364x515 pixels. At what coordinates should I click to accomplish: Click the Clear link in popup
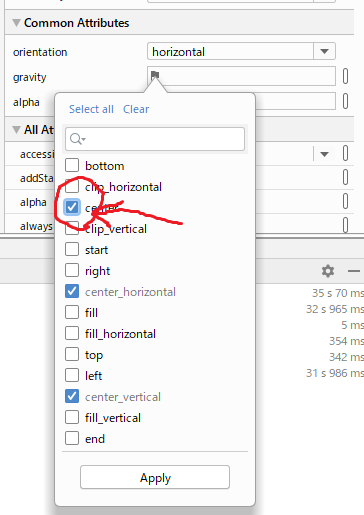tap(136, 109)
